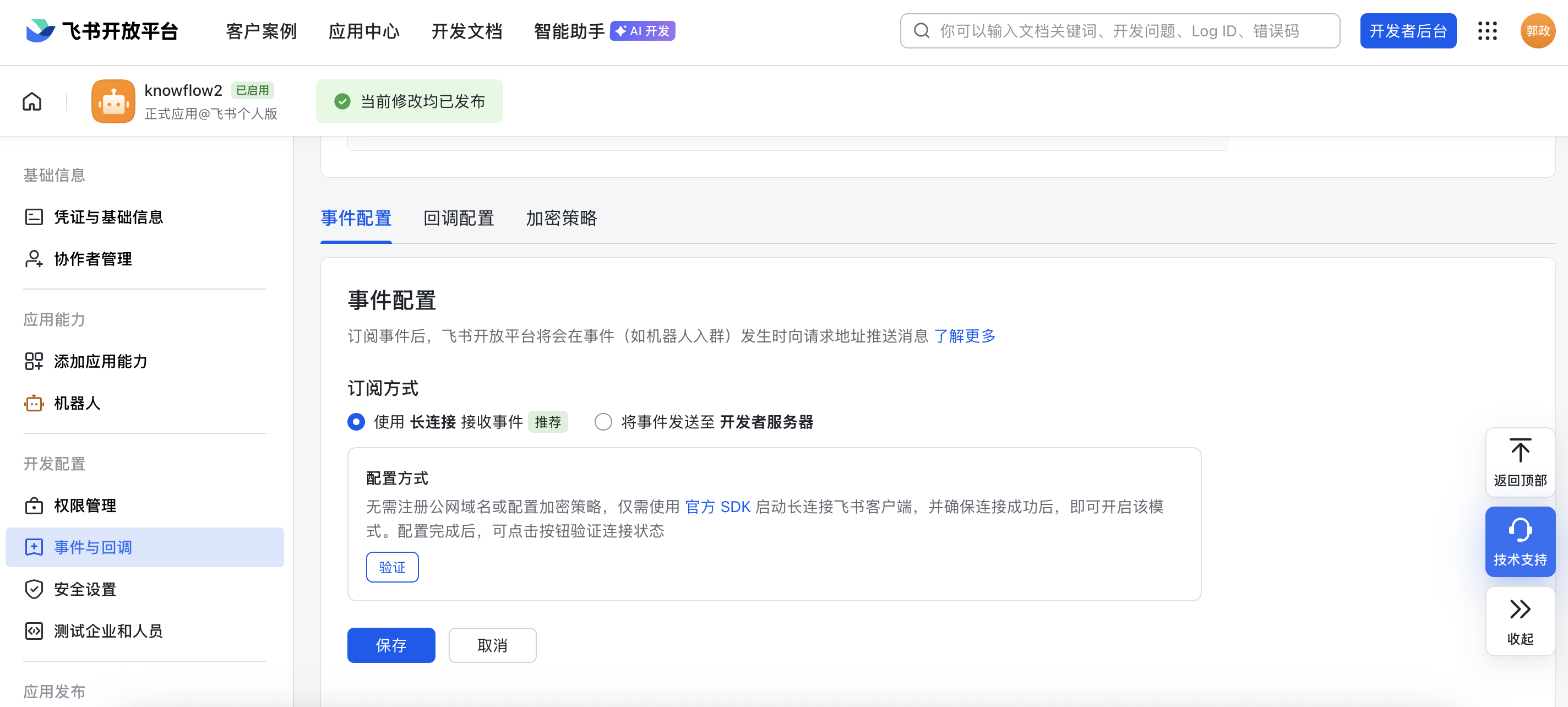Switch to 事件配置 tab
Image resolution: width=1568 pixels, height=707 pixels.
click(356, 218)
